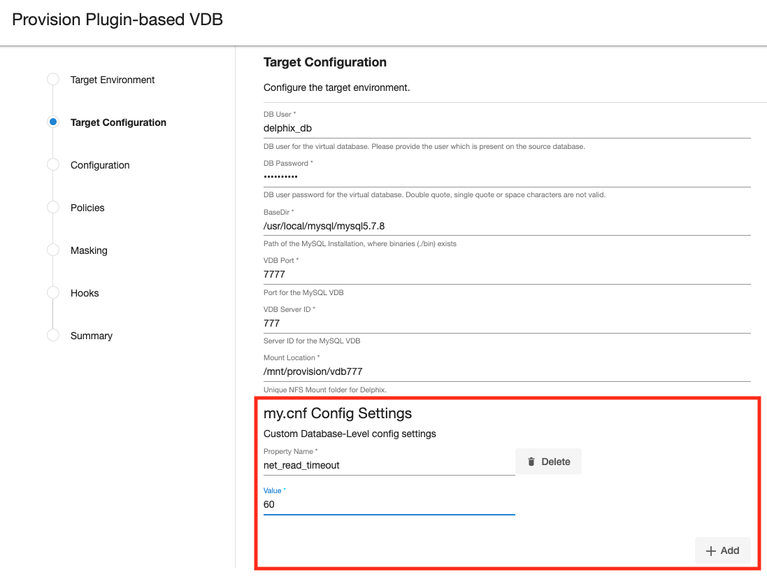
Task: Click the Summary step circle
Action: [53, 335]
